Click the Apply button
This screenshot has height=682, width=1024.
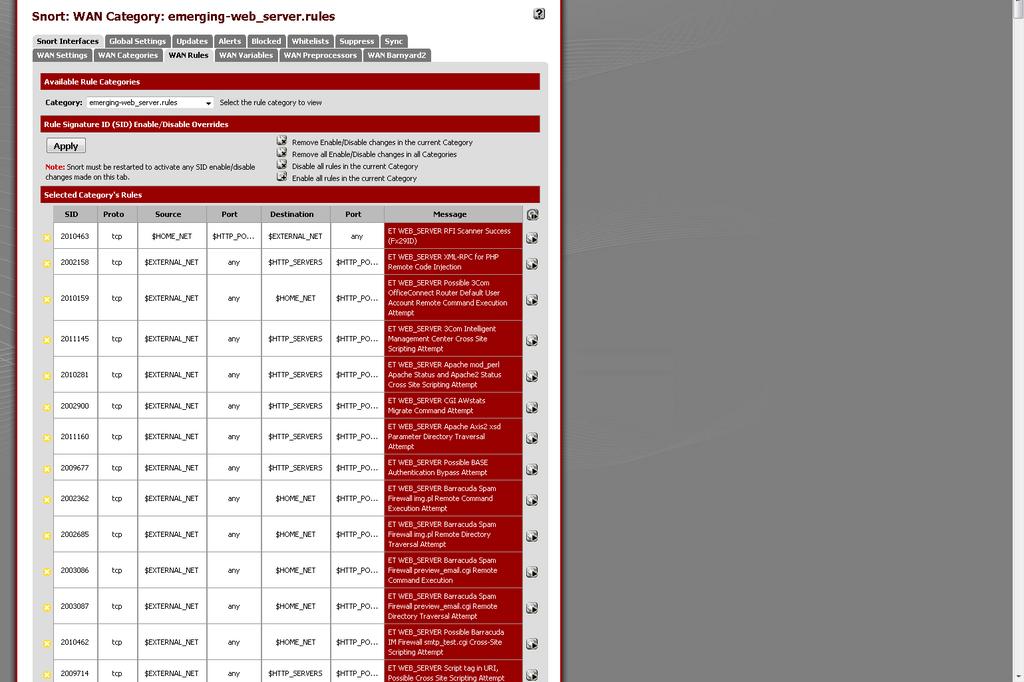tap(66, 146)
